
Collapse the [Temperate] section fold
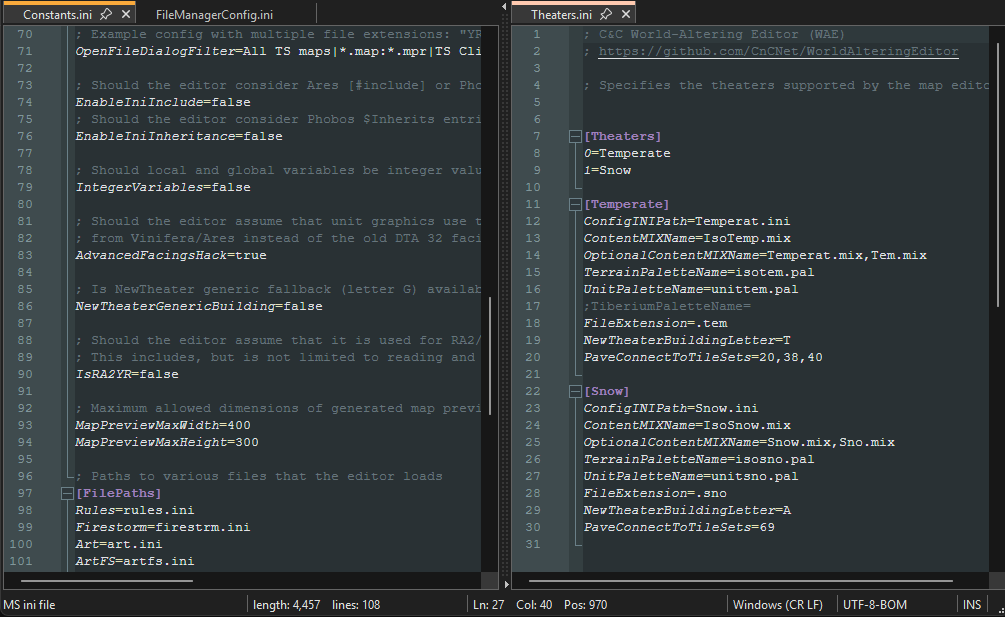pos(575,204)
